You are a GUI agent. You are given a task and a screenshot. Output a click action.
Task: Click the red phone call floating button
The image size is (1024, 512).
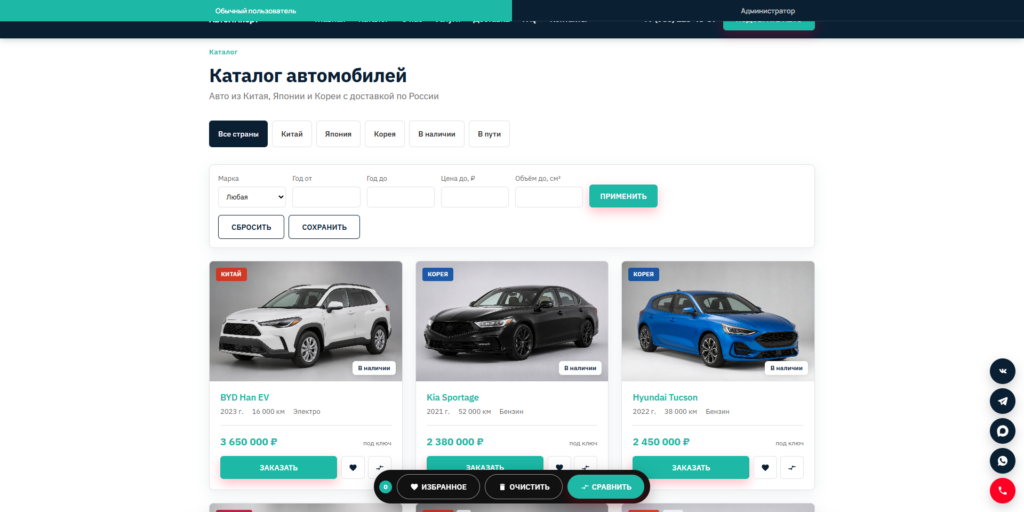tap(1002, 491)
